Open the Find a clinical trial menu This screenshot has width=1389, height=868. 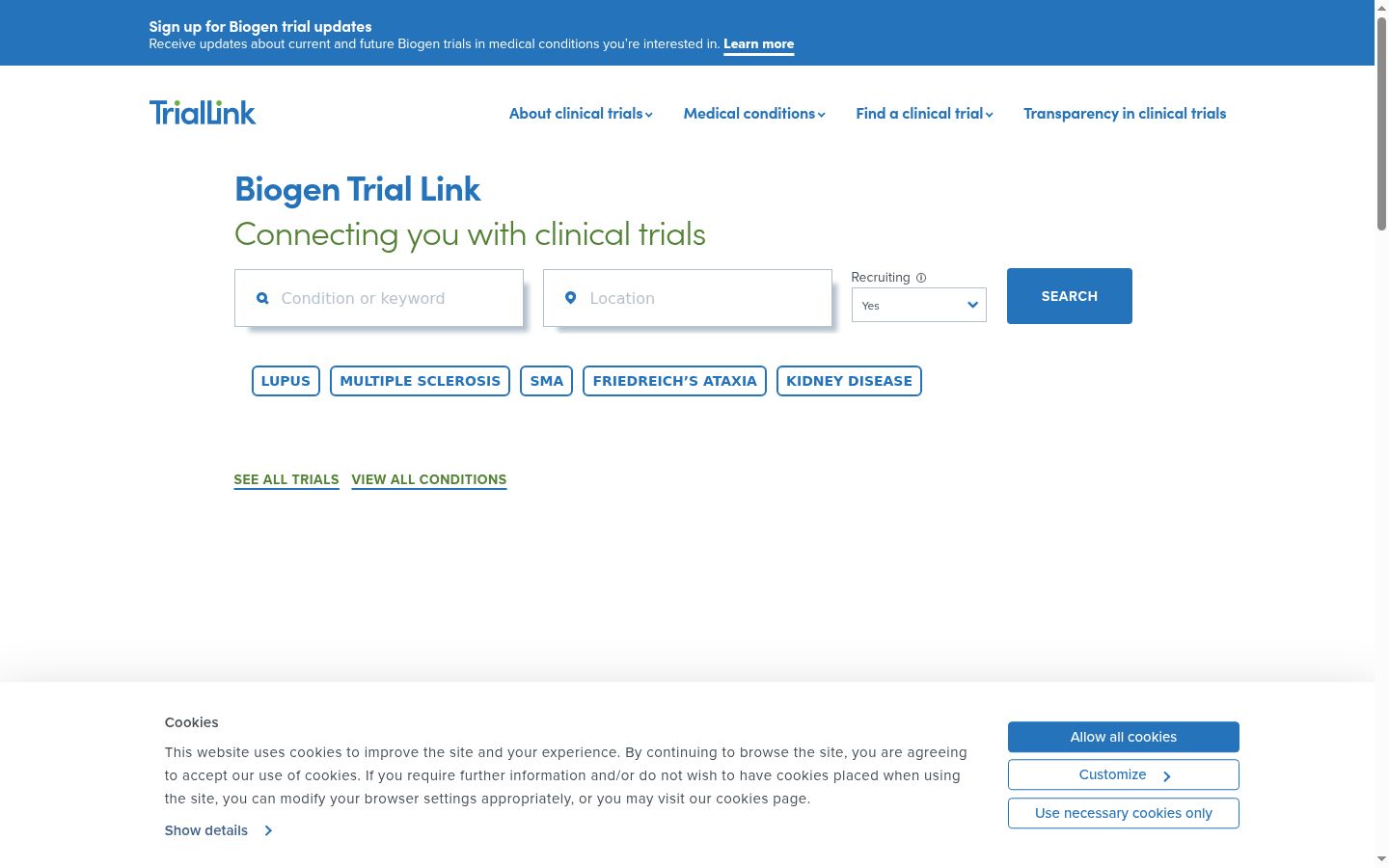pos(924,114)
